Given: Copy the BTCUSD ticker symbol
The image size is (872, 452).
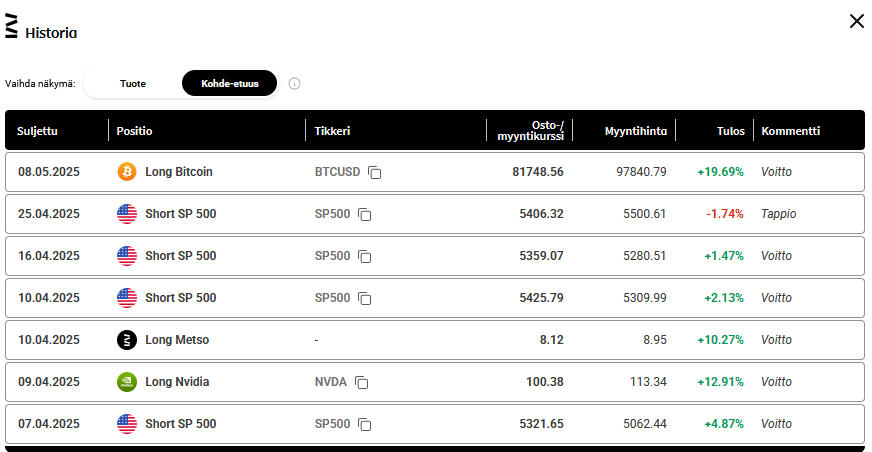Looking at the screenshot, I should point(375,172).
